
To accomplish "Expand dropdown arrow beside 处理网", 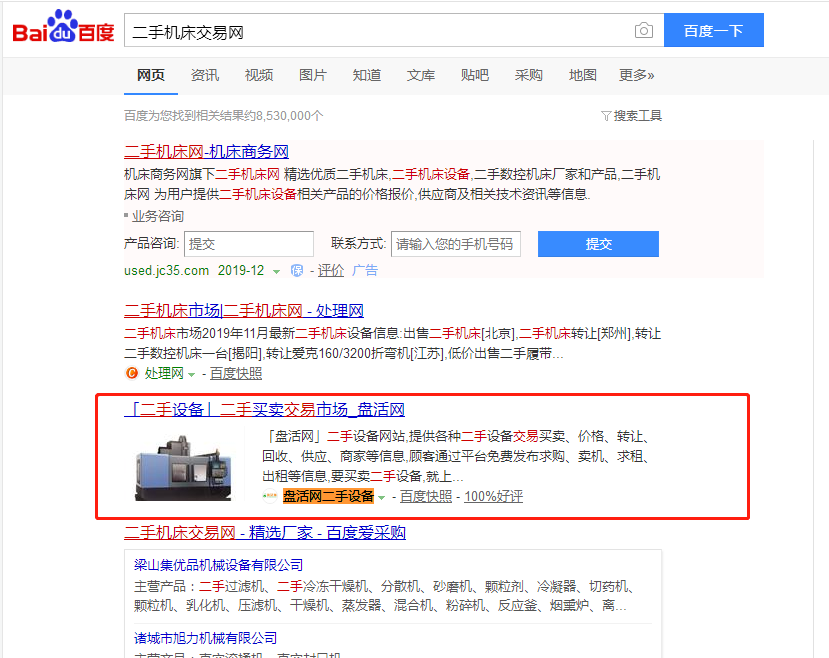I will pyautogui.click(x=191, y=374).
